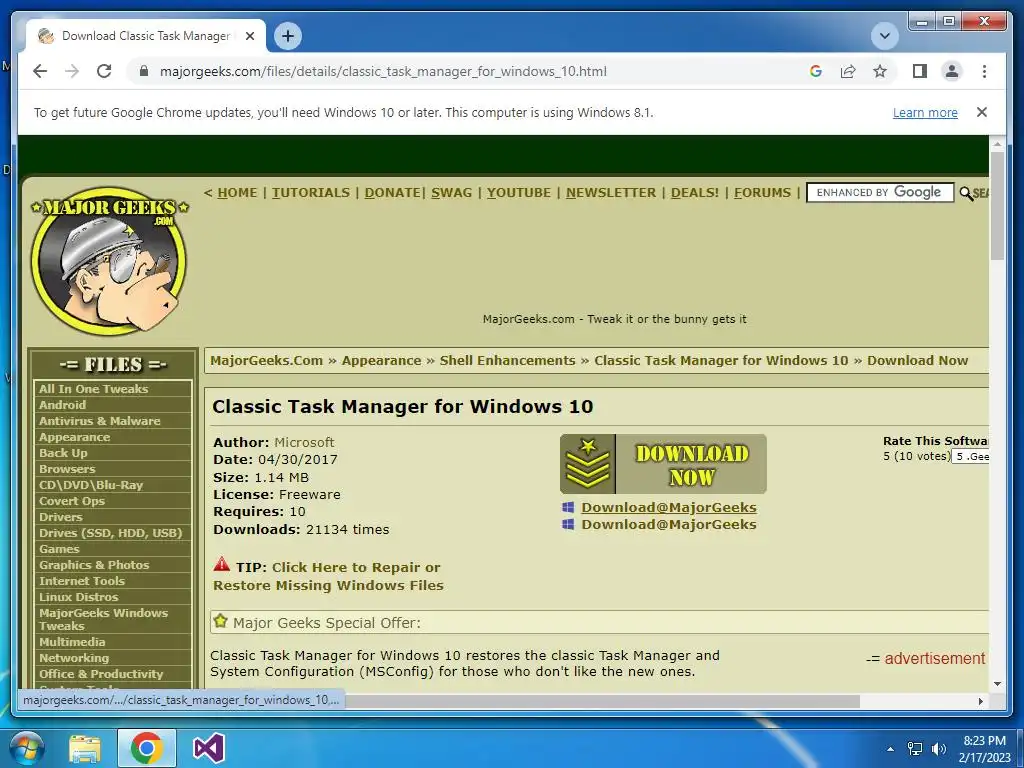This screenshot has height=768, width=1024.
Task: Show hidden tray icons arrow
Action: tap(890, 748)
